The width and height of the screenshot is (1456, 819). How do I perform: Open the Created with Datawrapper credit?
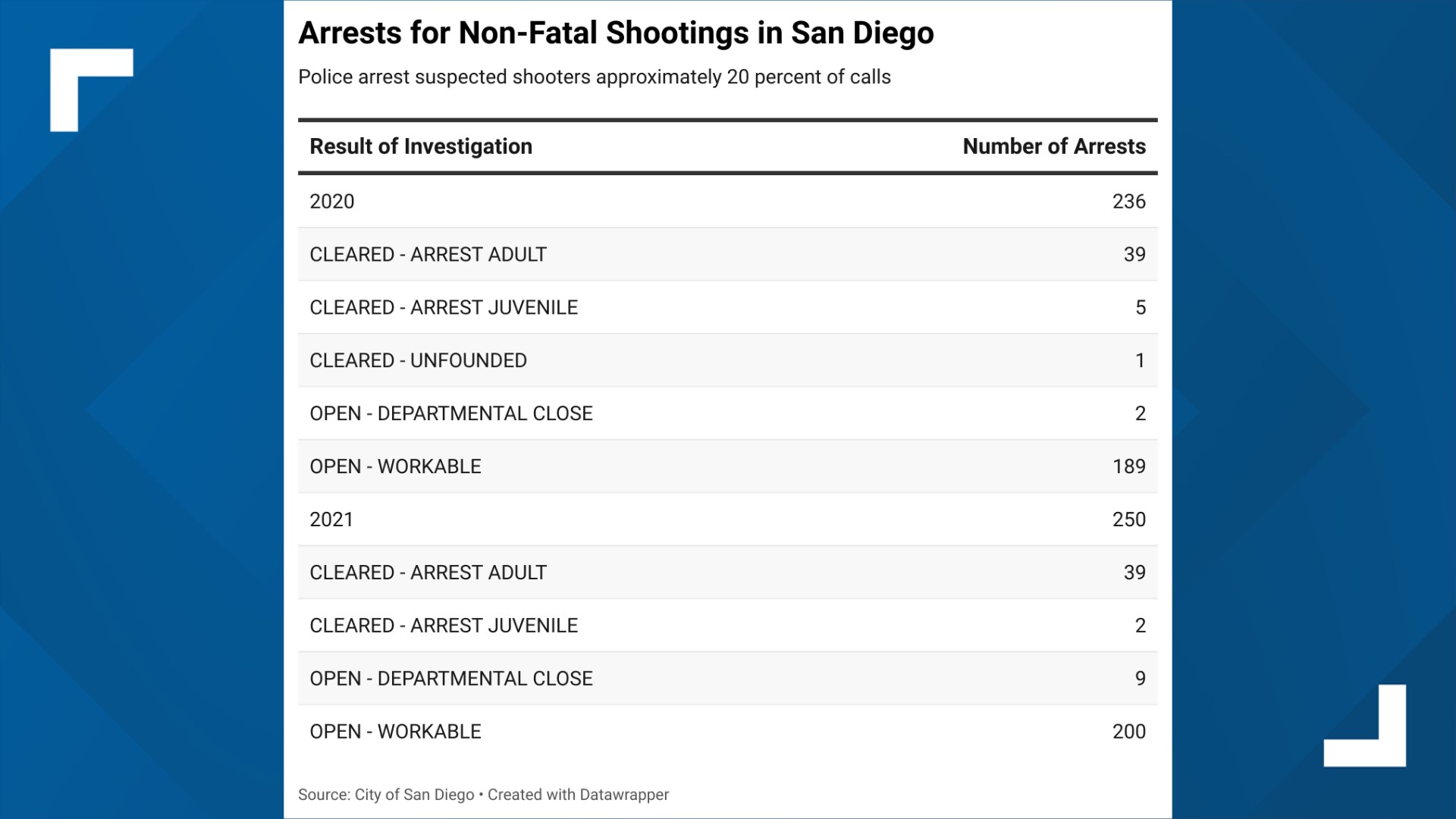[x=578, y=795]
